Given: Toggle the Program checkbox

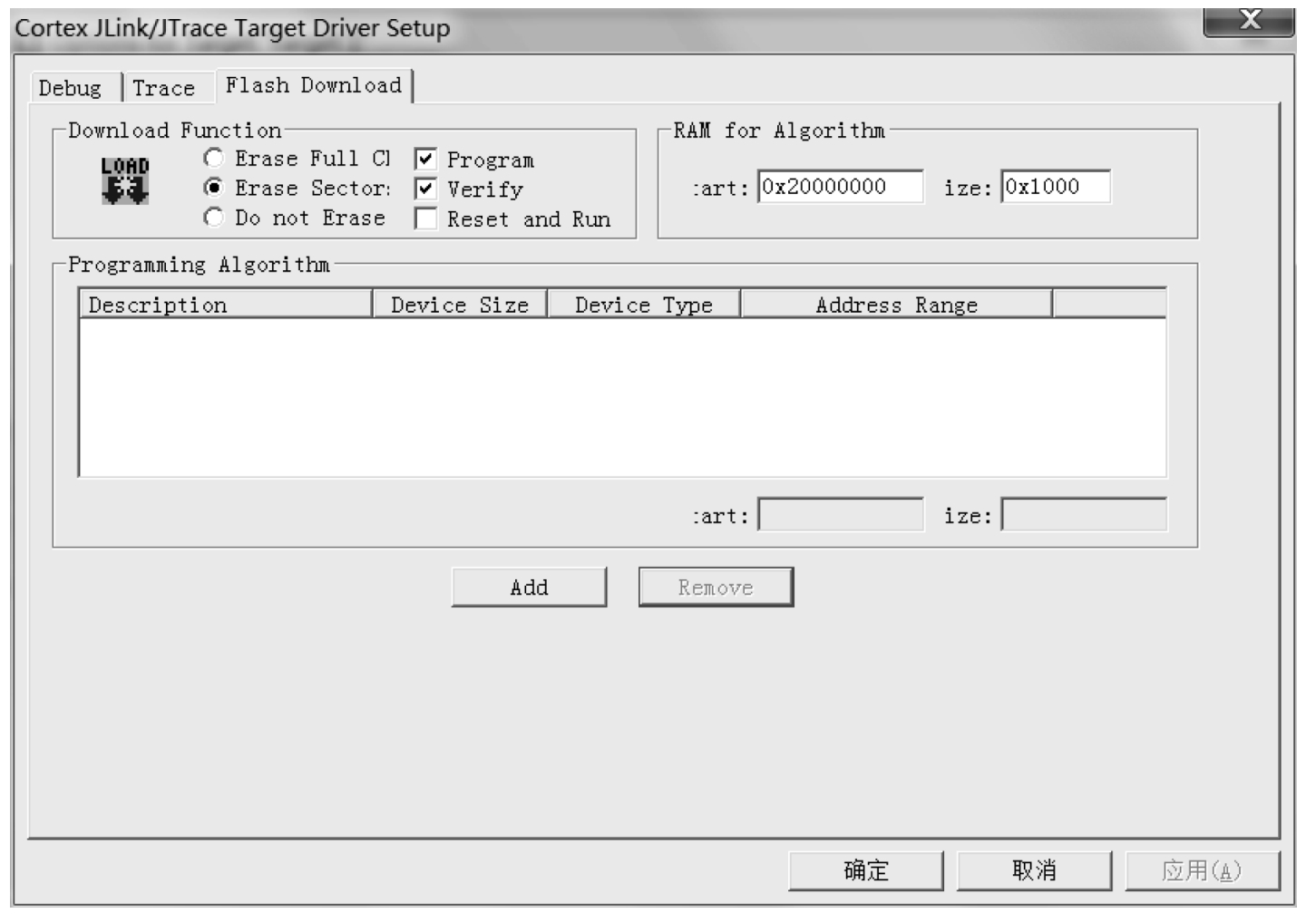Looking at the screenshot, I should pos(425,160).
